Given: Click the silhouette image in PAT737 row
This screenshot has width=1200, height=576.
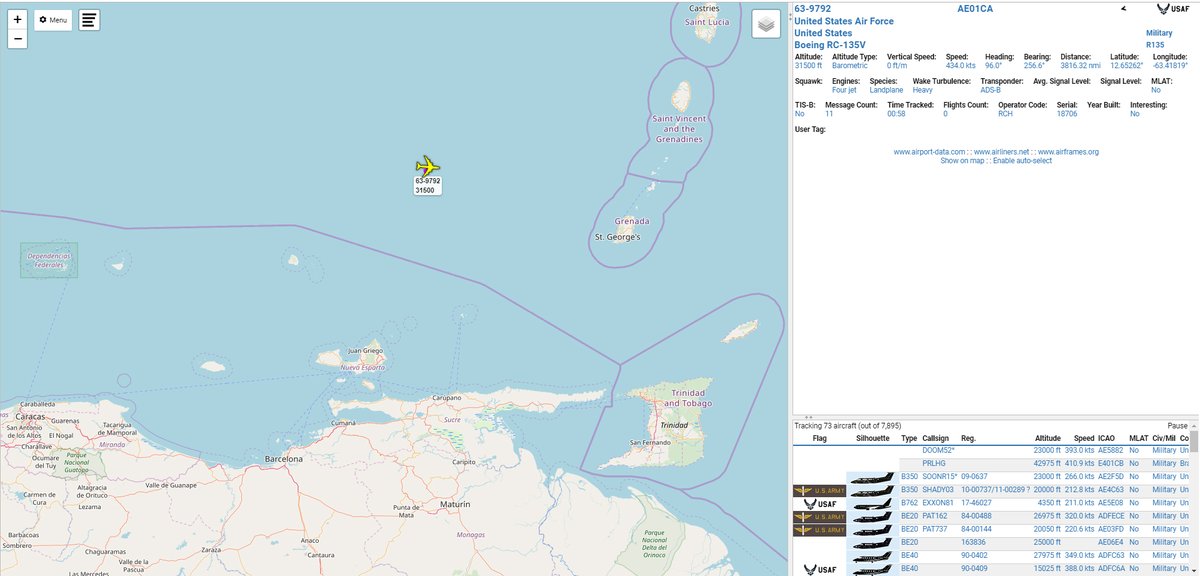Looking at the screenshot, I should [871, 530].
